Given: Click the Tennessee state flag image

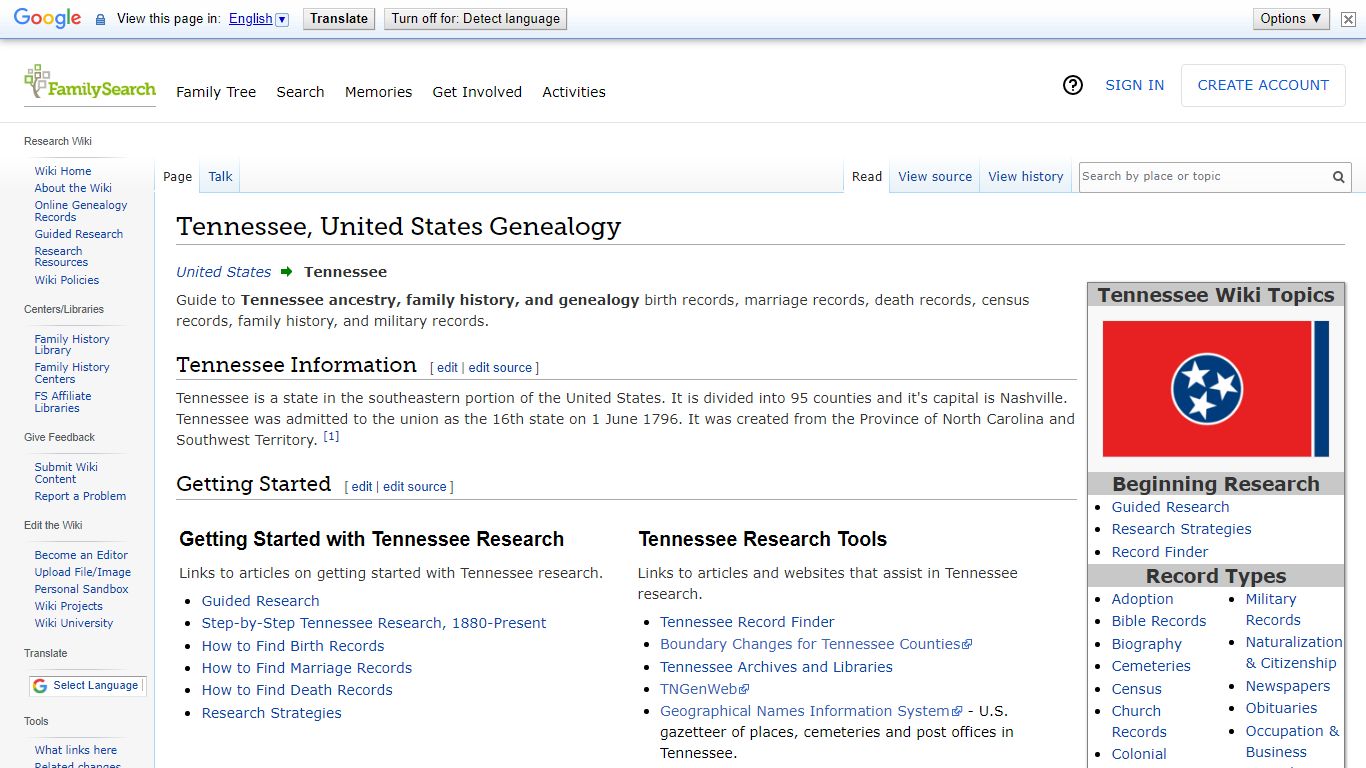Looking at the screenshot, I should [1215, 389].
